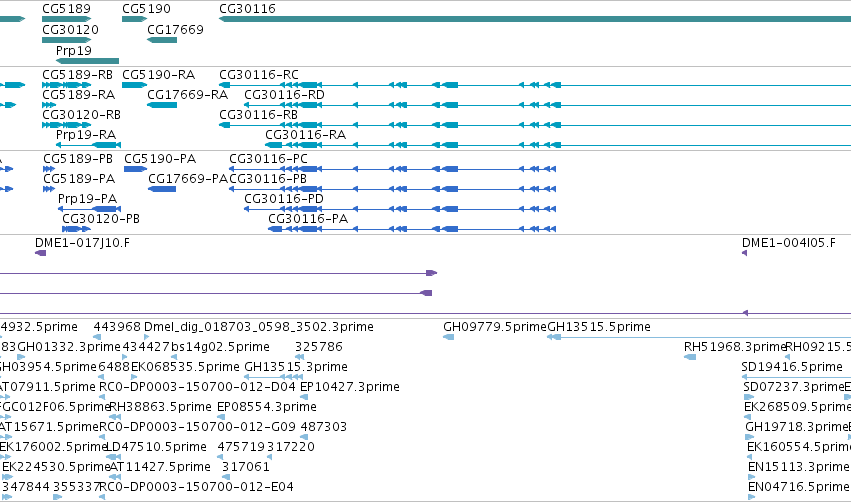The height and width of the screenshot is (502, 851).
Task: Select the bs14g02.5prime EST label
Action: [220, 346]
